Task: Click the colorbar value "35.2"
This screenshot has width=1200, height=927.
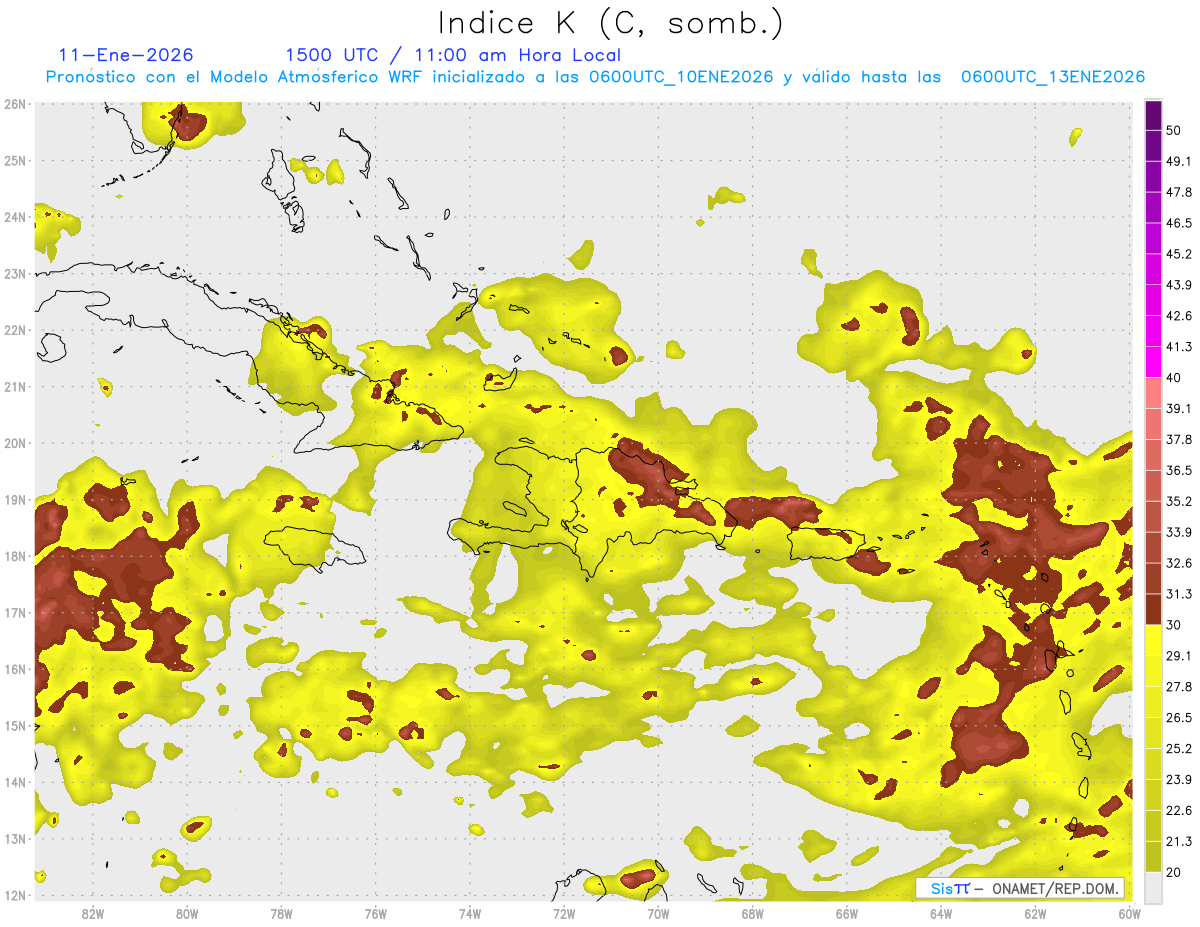Action: tap(1178, 501)
